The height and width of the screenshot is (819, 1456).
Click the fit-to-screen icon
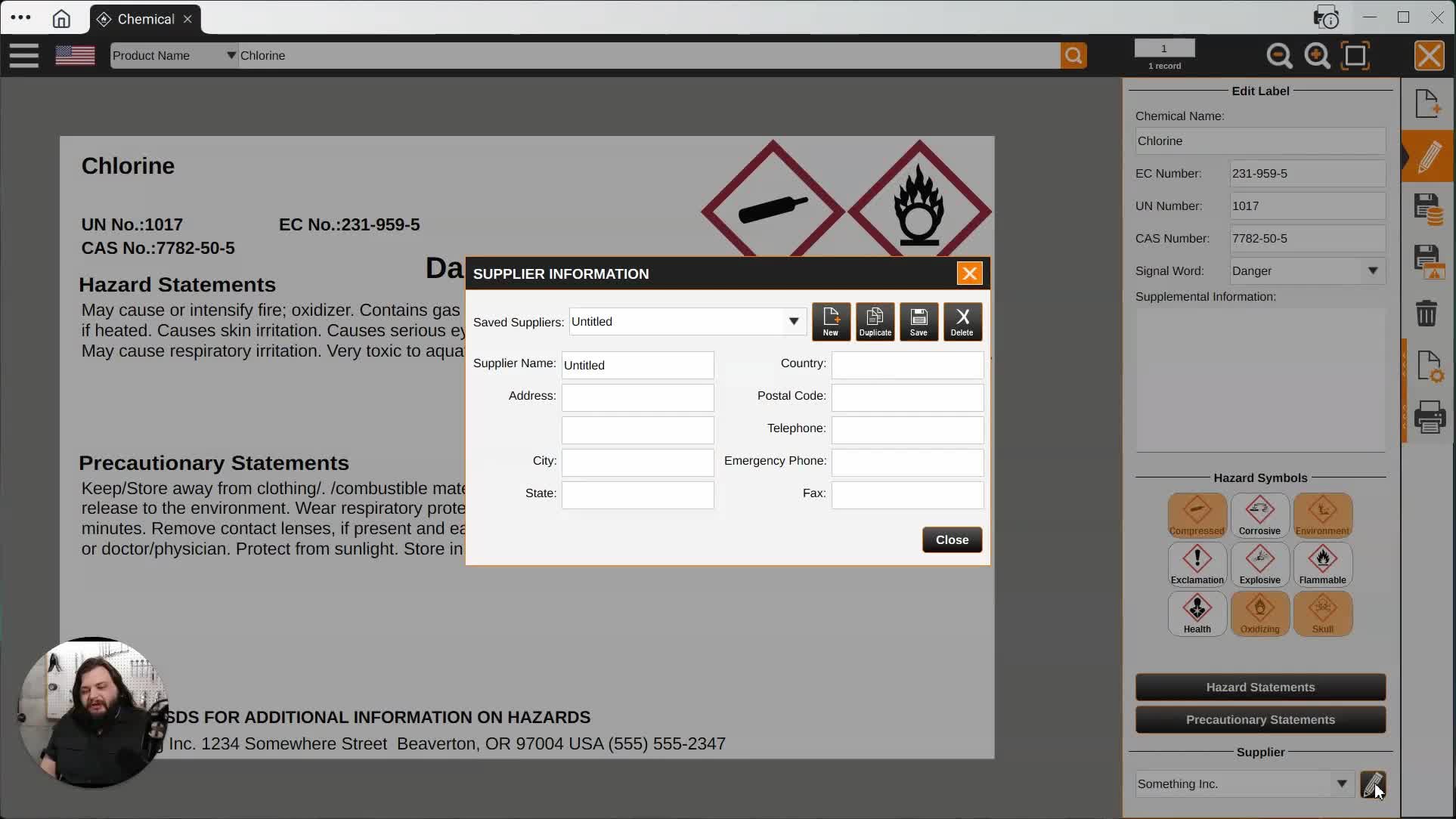[x=1355, y=56]
